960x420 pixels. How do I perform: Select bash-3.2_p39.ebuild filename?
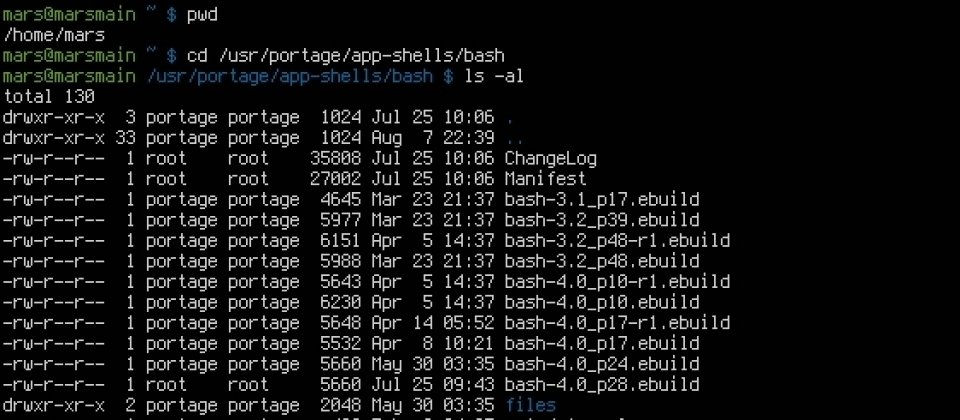coord(601,220)
